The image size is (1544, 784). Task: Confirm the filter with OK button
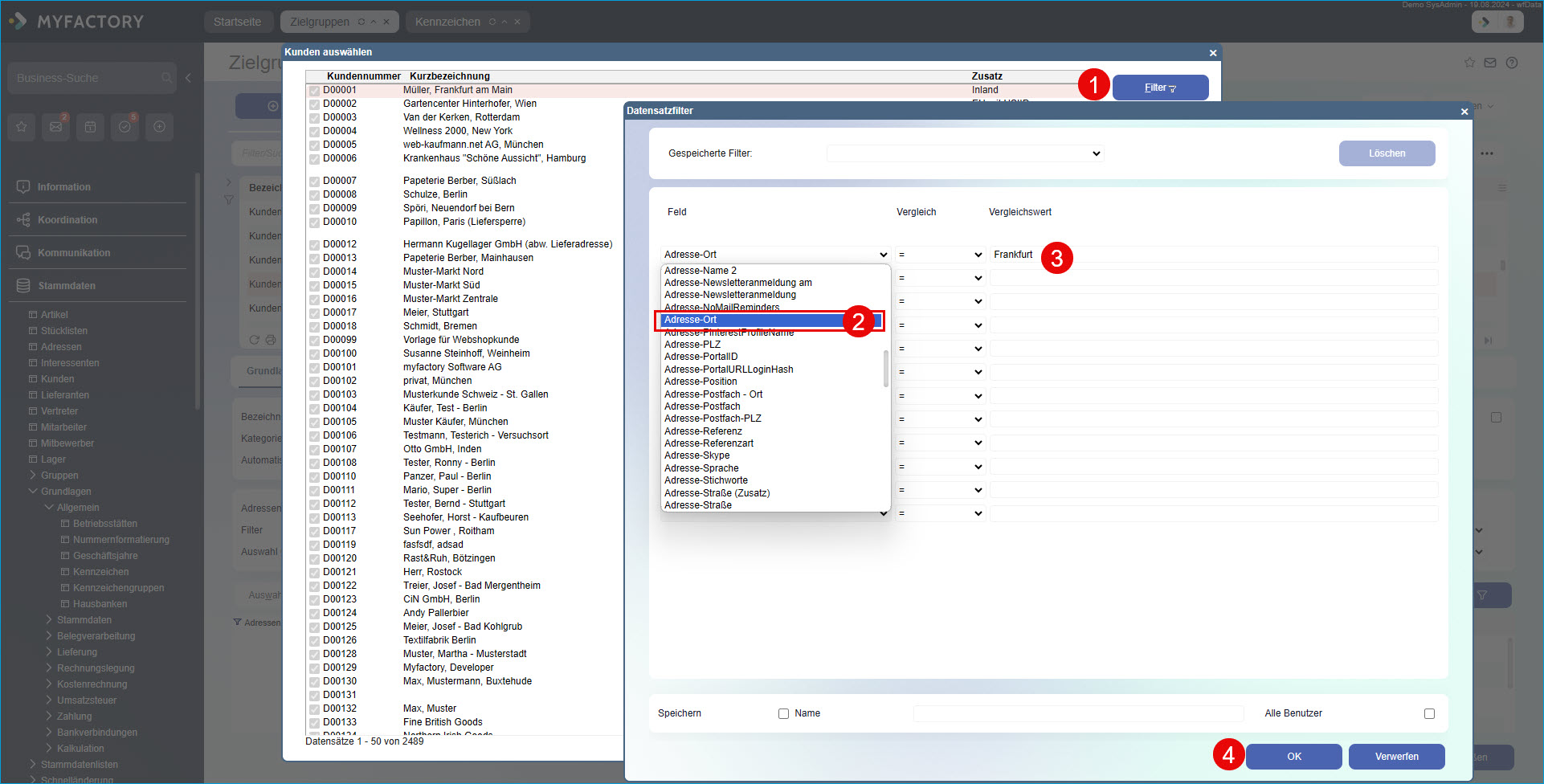1293,757
